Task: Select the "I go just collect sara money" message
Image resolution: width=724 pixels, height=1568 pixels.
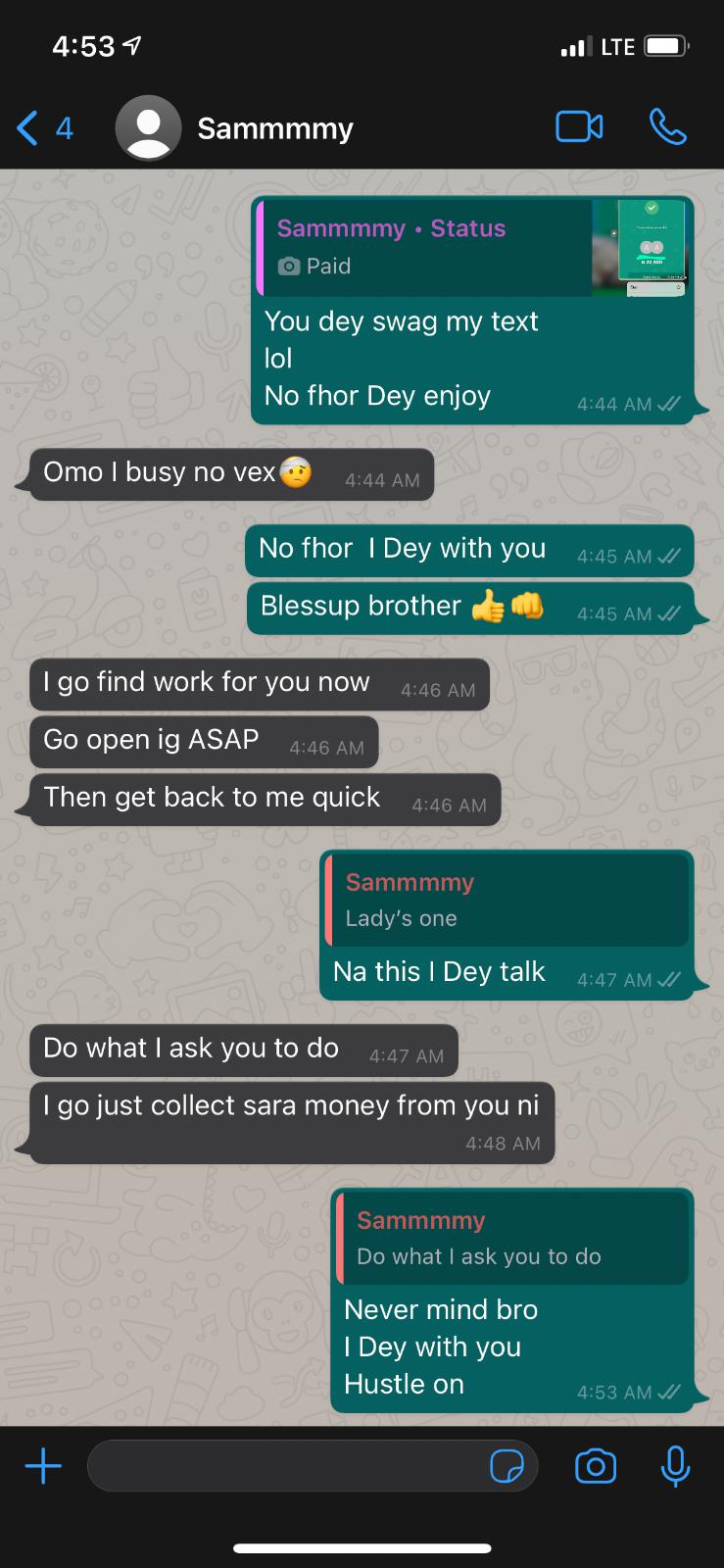Action: tap(292, 1123)
